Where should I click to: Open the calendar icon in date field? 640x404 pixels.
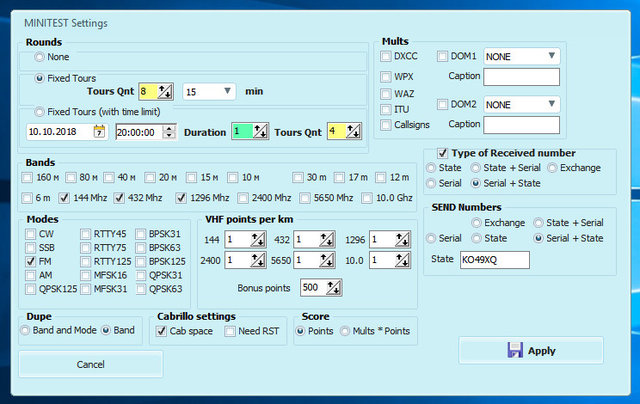click(x=99, y=132)
